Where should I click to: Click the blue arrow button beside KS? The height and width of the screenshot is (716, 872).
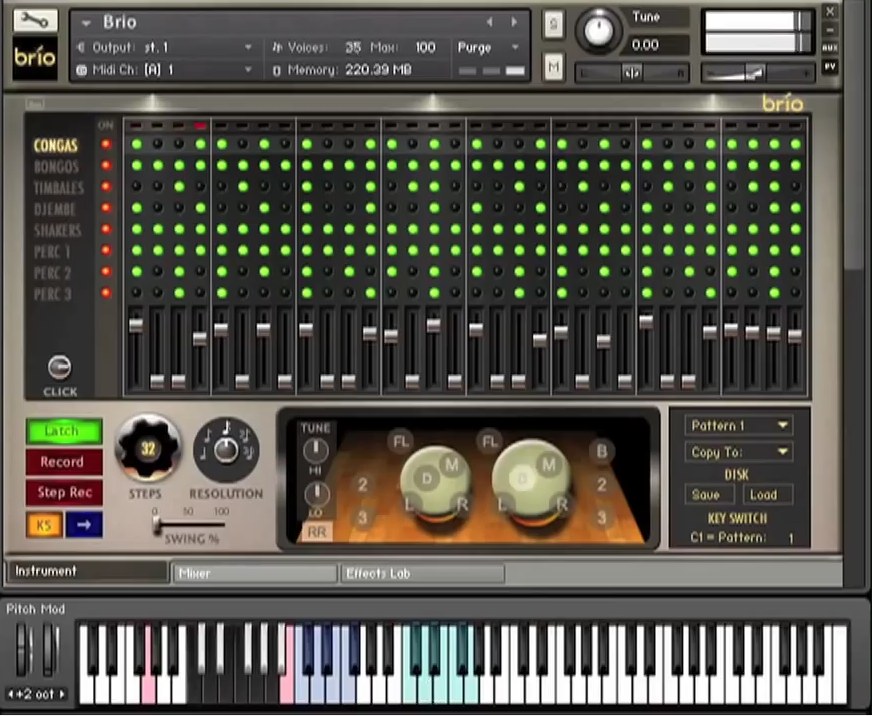pos(84,525)
